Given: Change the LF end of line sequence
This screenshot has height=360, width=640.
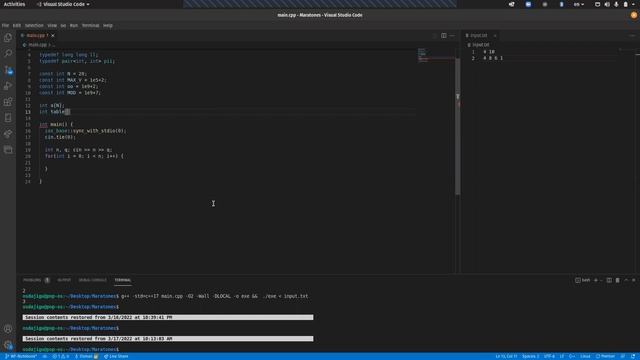Looking at the screenshot, I should (x=562, y=356).
